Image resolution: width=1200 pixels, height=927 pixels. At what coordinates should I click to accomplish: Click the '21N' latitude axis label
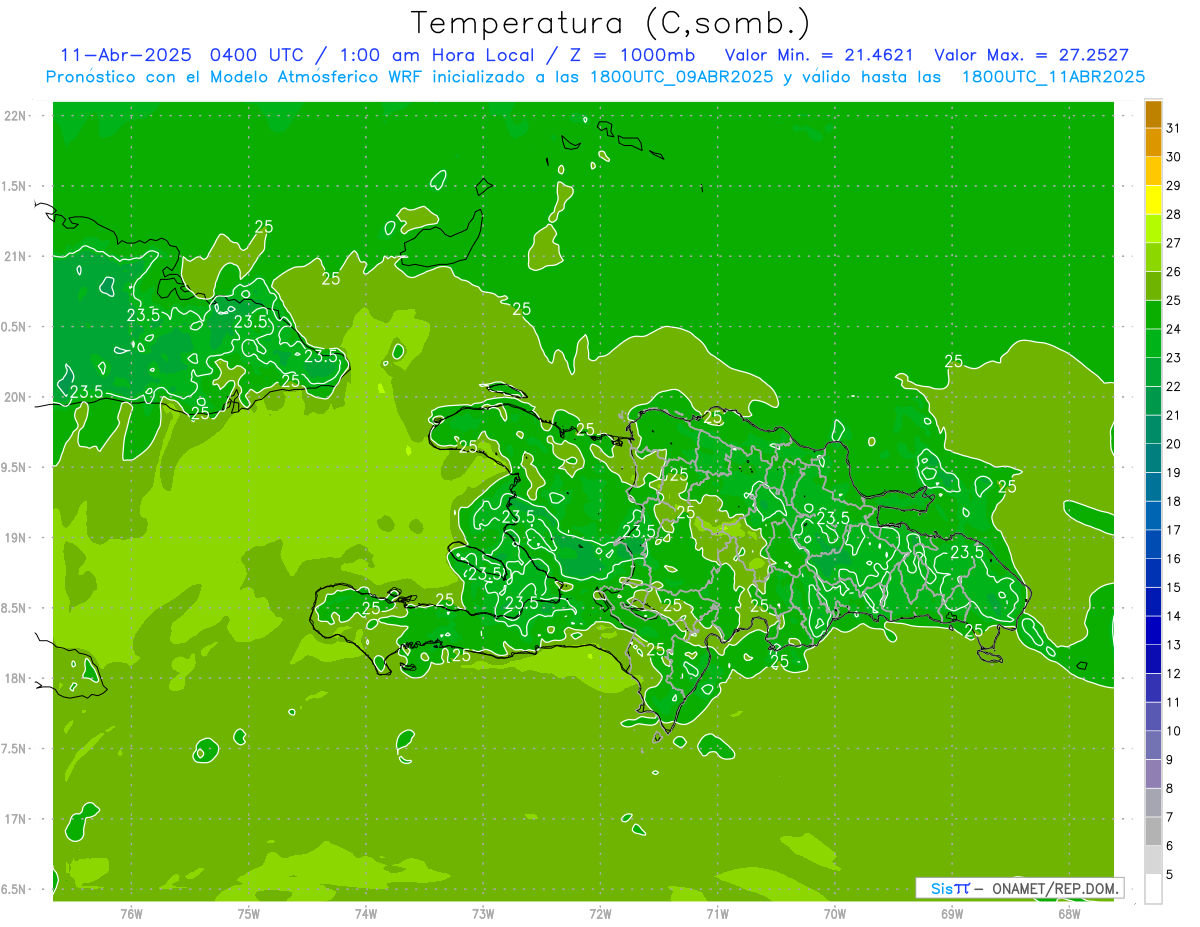pyautogui.click(x=16, y=257)
